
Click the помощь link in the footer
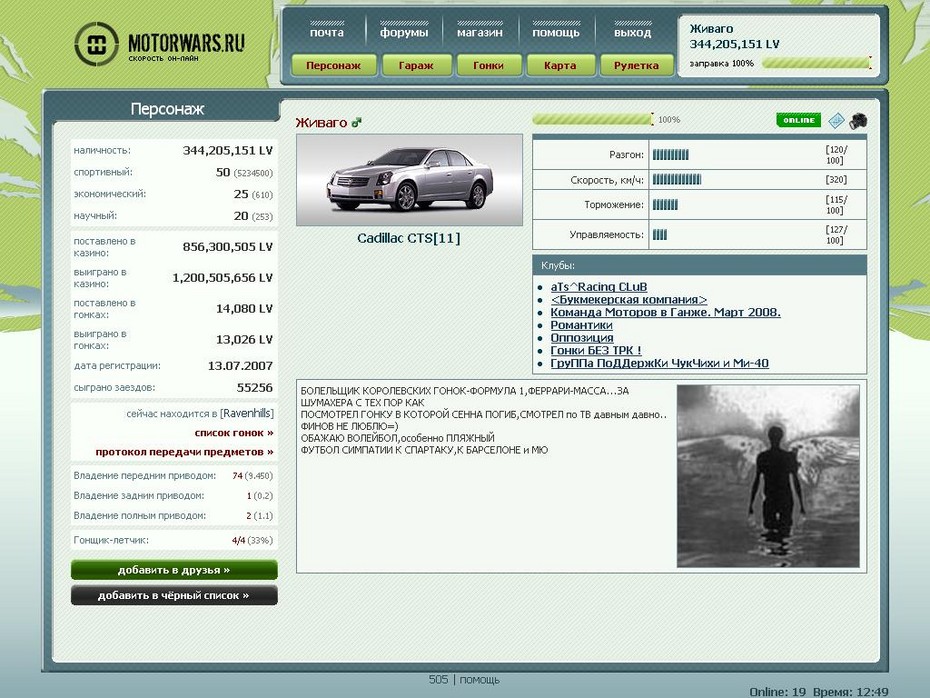pyautogui.click(x=479, y=680)
